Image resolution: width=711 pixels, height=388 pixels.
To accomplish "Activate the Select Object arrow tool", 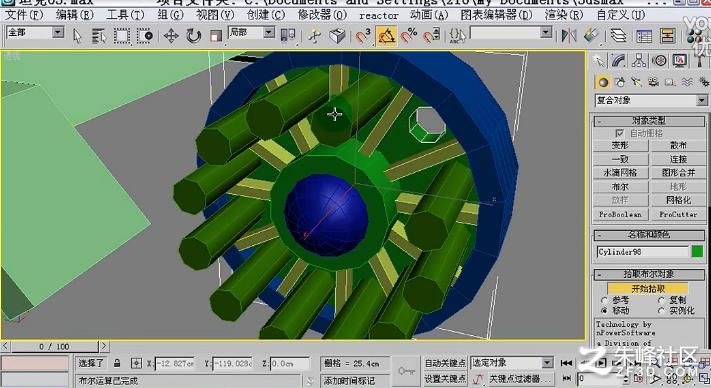I will click(78, 36).
